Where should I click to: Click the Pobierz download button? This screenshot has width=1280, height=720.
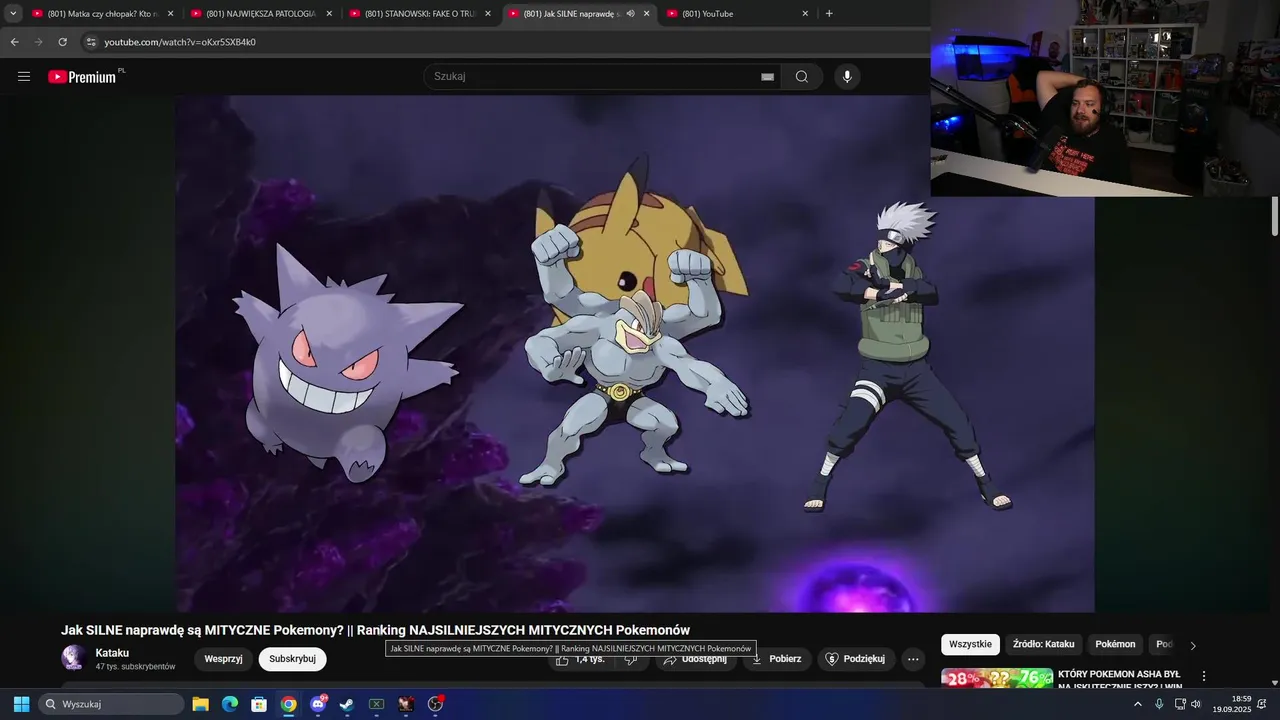(x=776, y=659)
